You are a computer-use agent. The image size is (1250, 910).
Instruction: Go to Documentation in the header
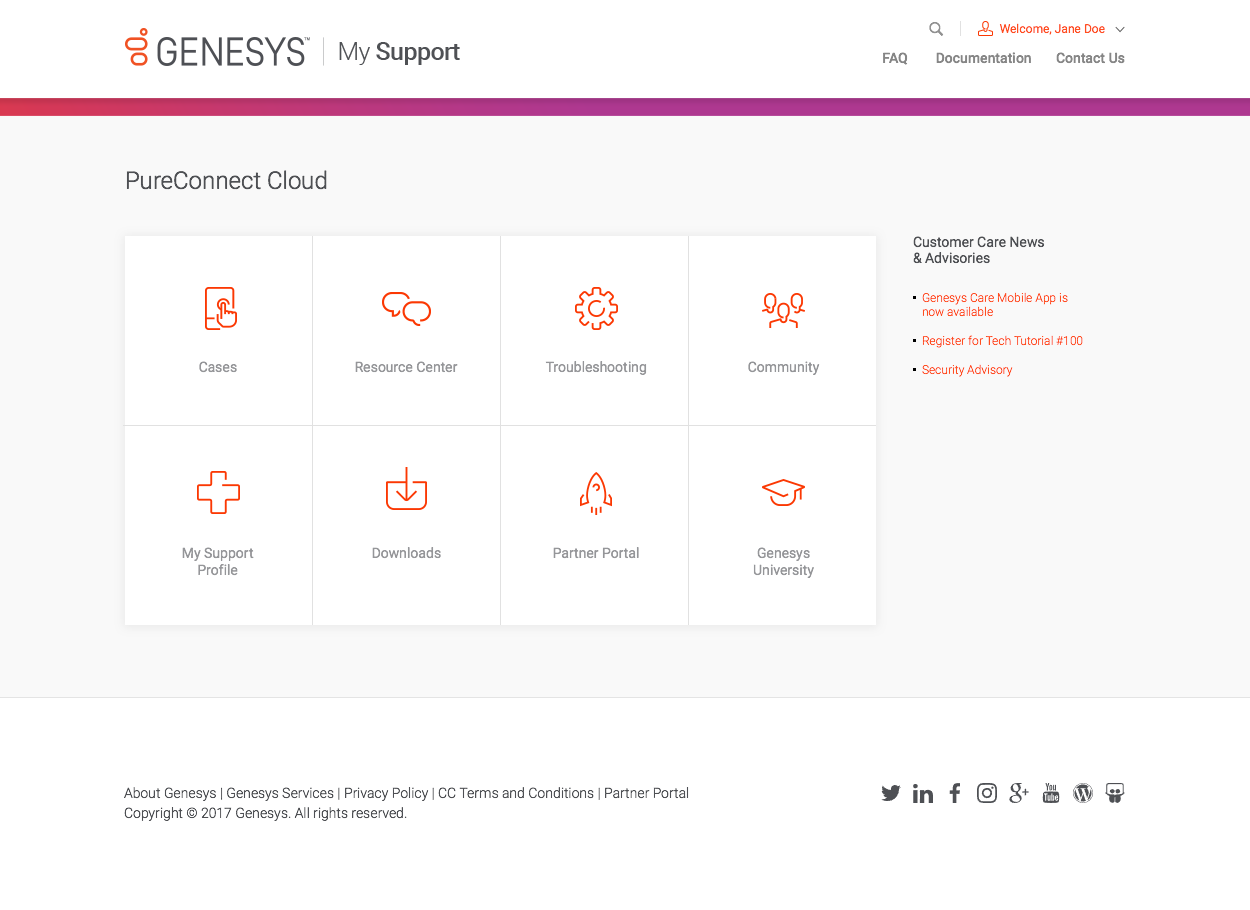point(983,58)
